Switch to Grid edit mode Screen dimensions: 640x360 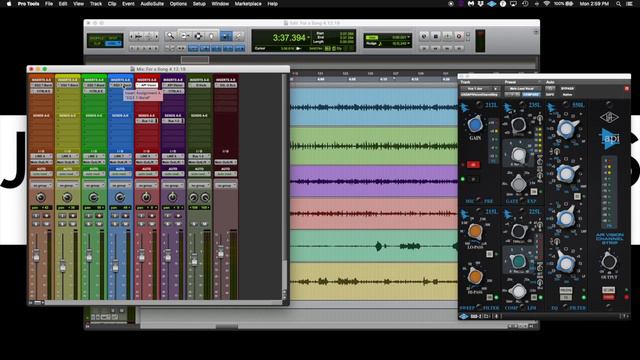(x=114, y=43)
